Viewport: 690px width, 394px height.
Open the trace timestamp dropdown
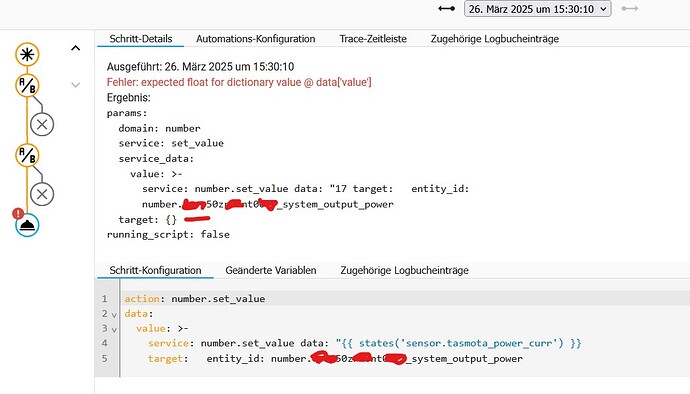point(537,9)
